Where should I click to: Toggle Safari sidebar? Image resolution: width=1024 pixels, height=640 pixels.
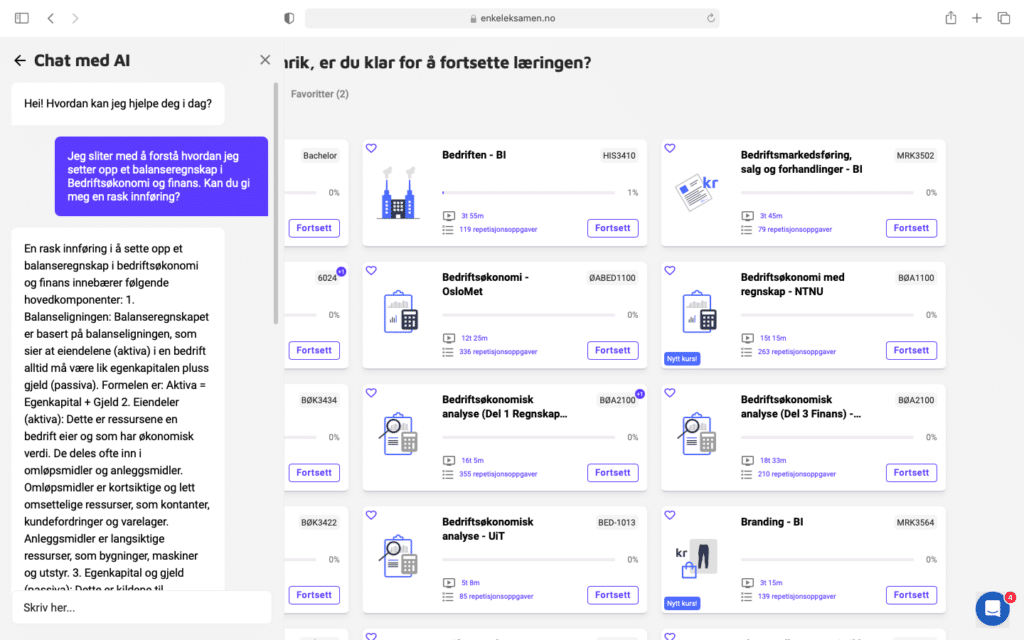(x=22, y=18)
